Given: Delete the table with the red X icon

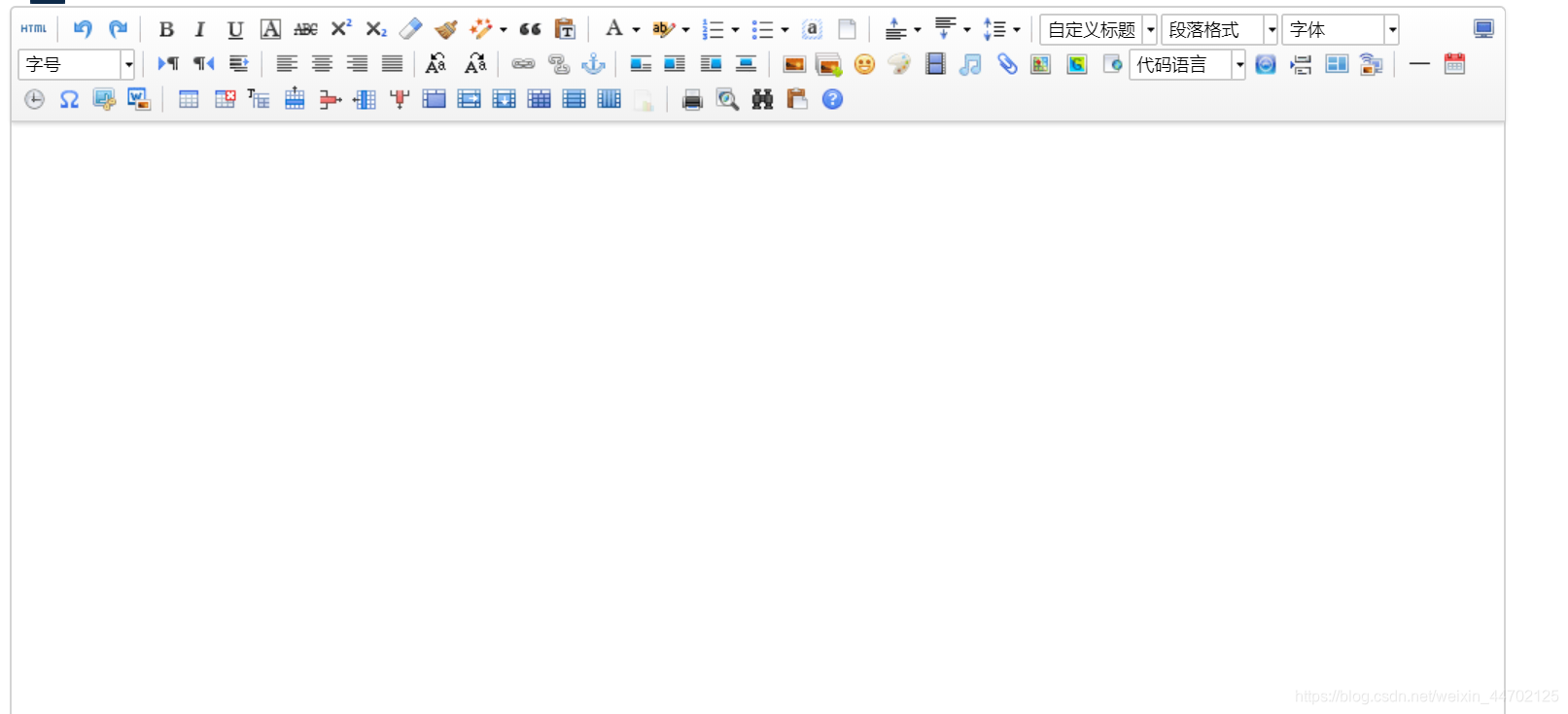Looking at the screenshot, I should pos(225,99).
